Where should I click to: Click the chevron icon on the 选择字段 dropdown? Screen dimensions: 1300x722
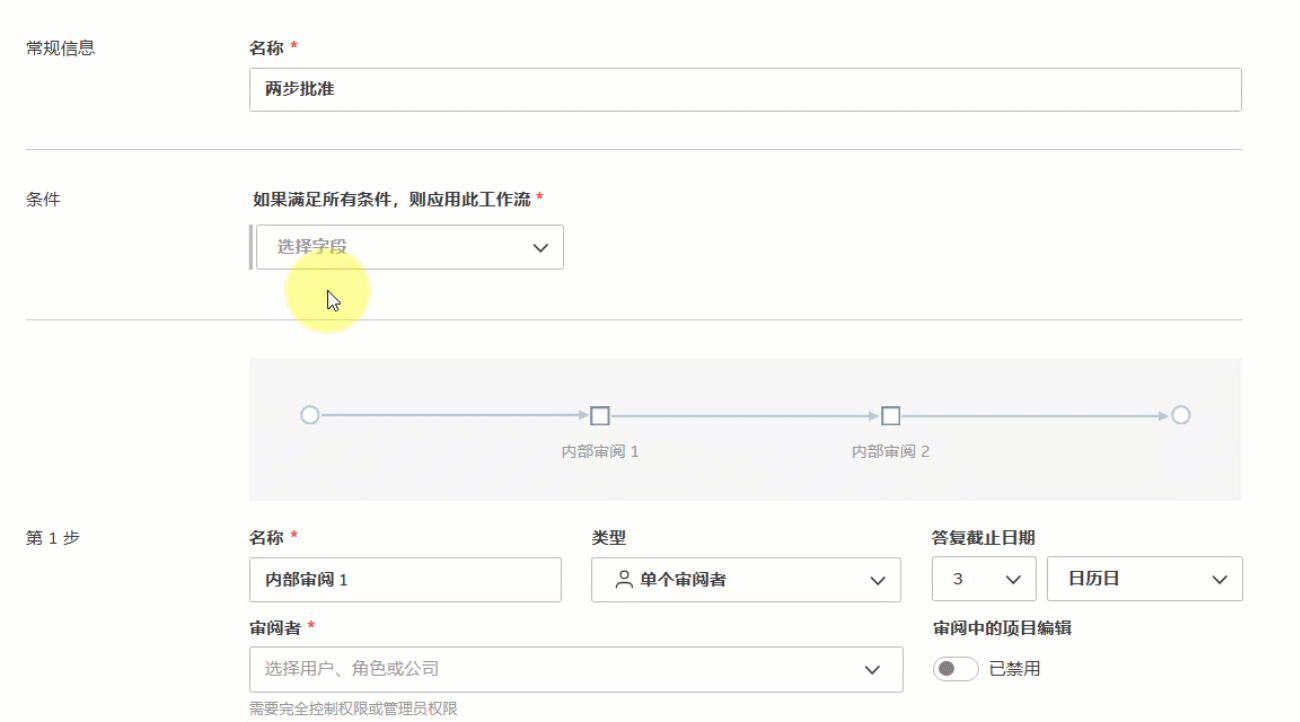tap(541, 246)
